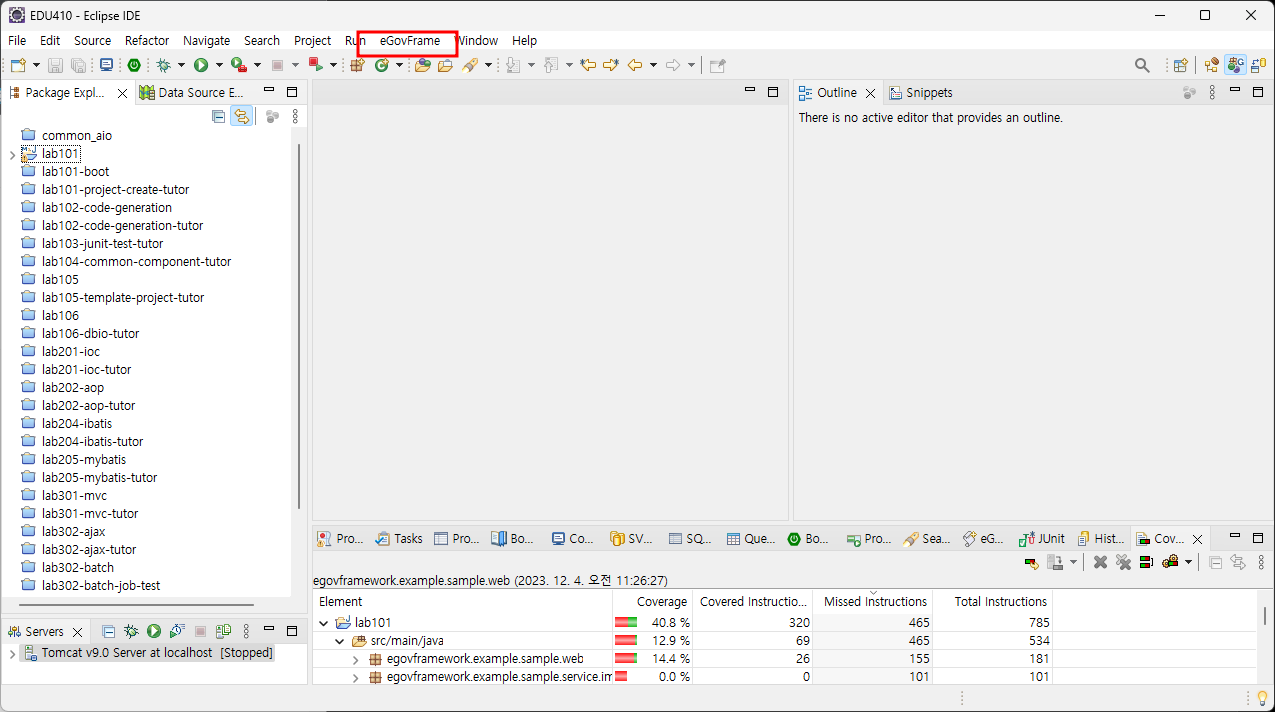Open the eGovFrame menu
Image resolution: width=1275 pixels, height=712 pixels.
(409, 41)
